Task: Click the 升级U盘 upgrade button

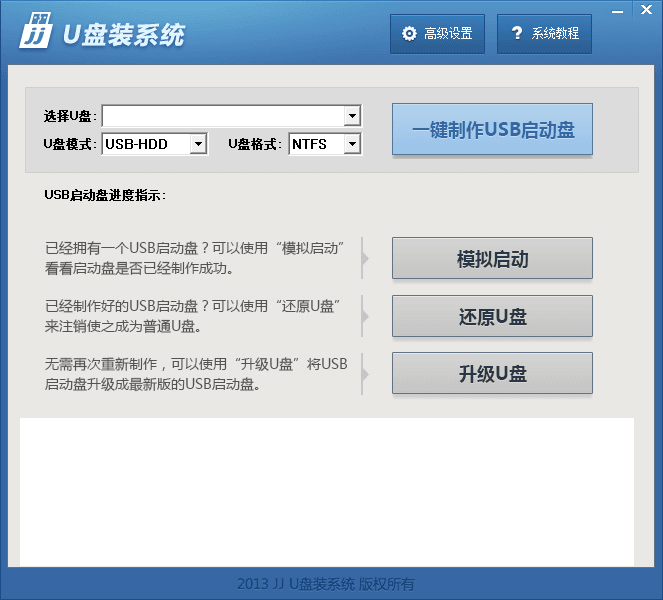Action: pyautogui.click(x=492, y=374)
